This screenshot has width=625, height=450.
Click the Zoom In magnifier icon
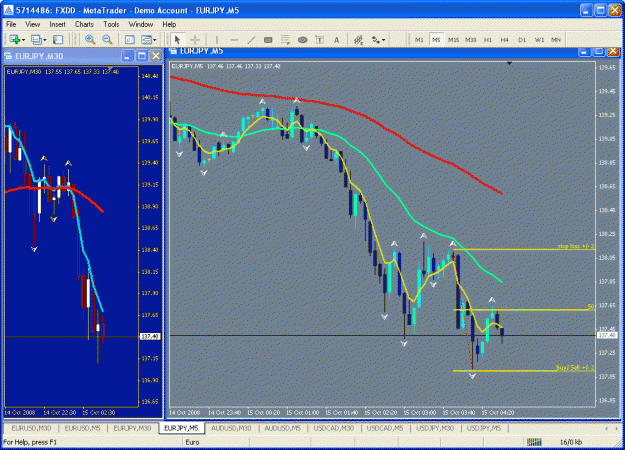point(90,39)
